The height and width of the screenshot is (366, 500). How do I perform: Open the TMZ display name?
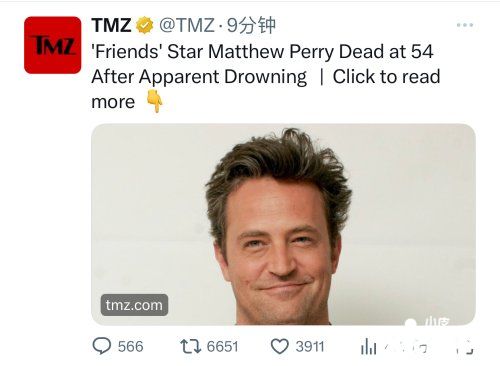tap(111, 25)
